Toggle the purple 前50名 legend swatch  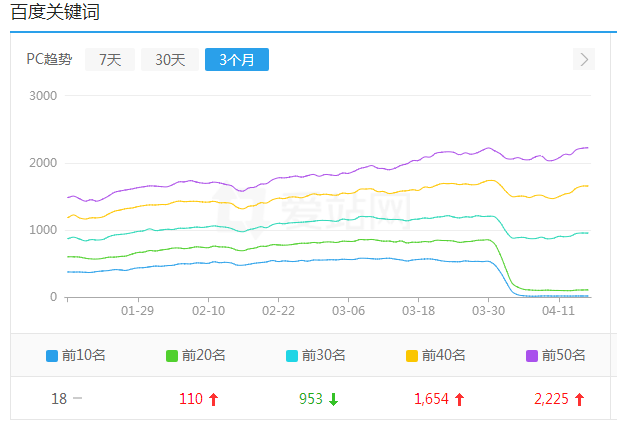coord(532,355)
